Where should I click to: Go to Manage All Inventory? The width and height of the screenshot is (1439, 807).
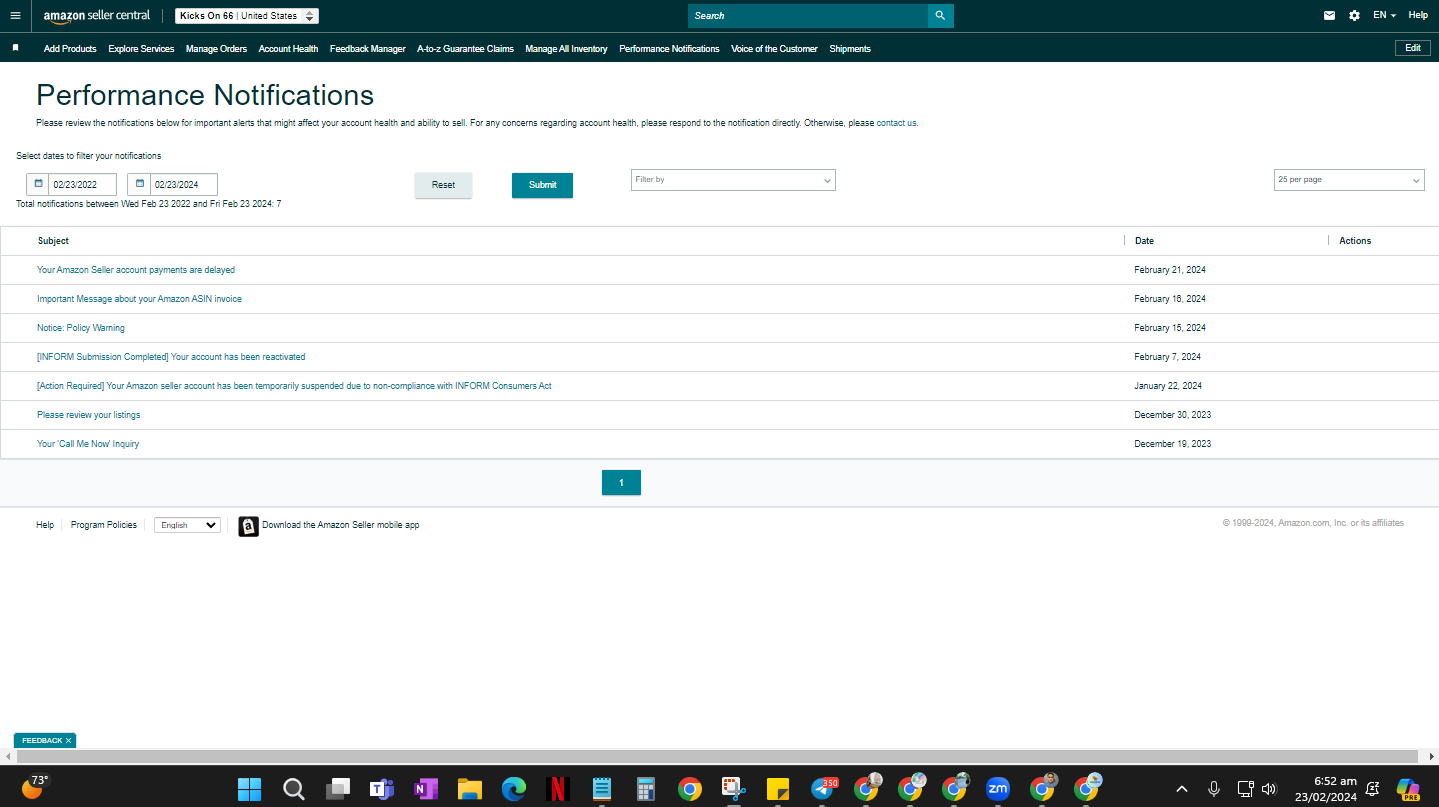[566, 49]
